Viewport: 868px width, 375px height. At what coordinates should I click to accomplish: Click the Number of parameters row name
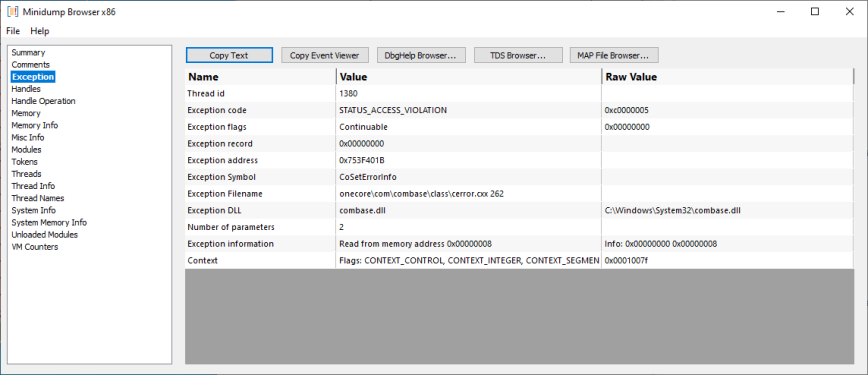(231, 227)
